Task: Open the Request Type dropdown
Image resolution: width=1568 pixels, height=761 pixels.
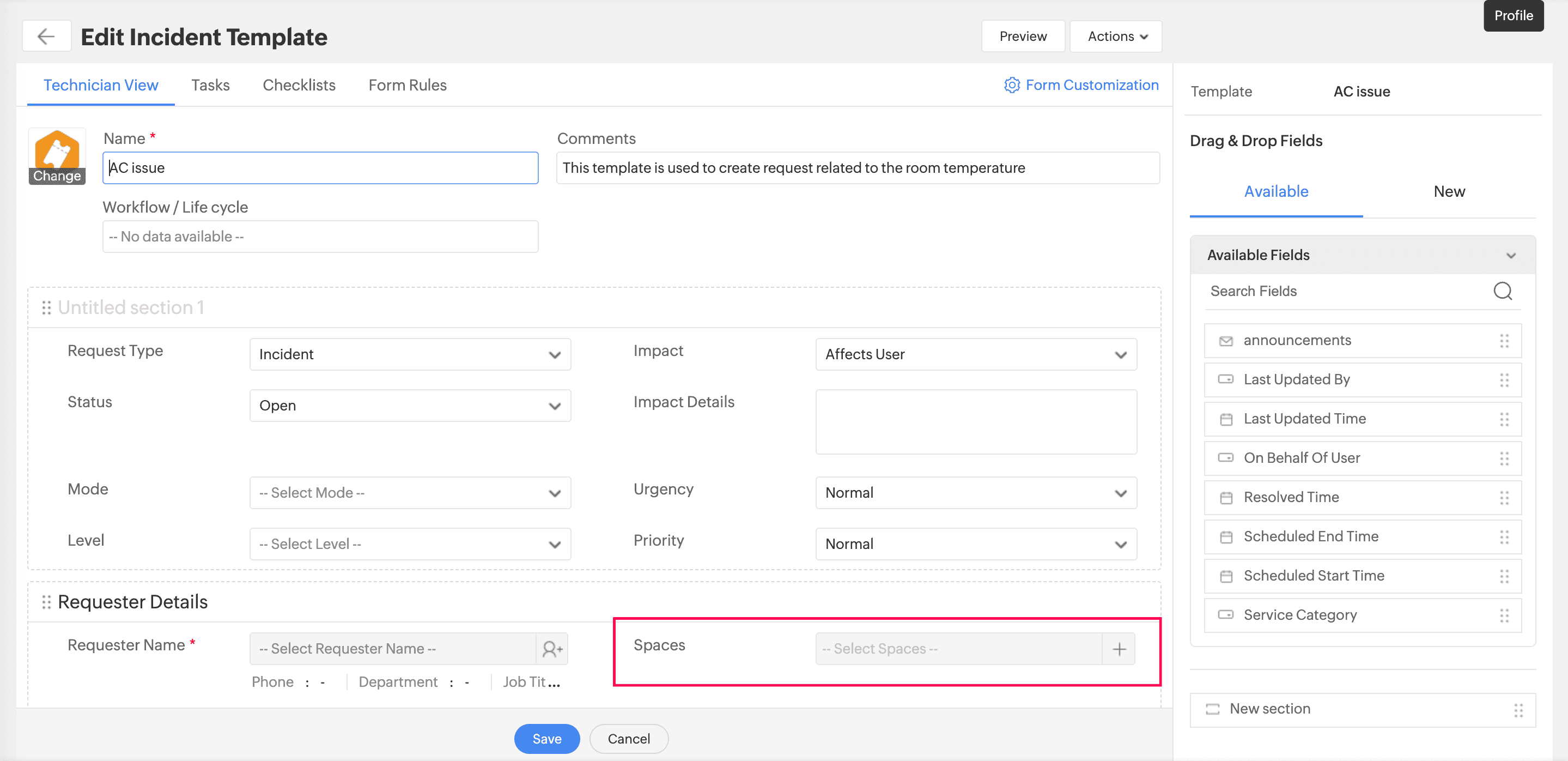Action: point(410,354)
